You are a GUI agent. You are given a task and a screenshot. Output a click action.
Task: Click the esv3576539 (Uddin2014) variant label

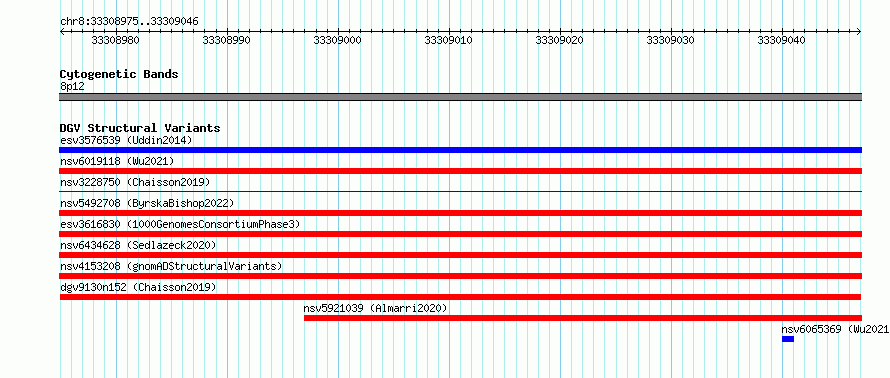(x=126, y=140)
